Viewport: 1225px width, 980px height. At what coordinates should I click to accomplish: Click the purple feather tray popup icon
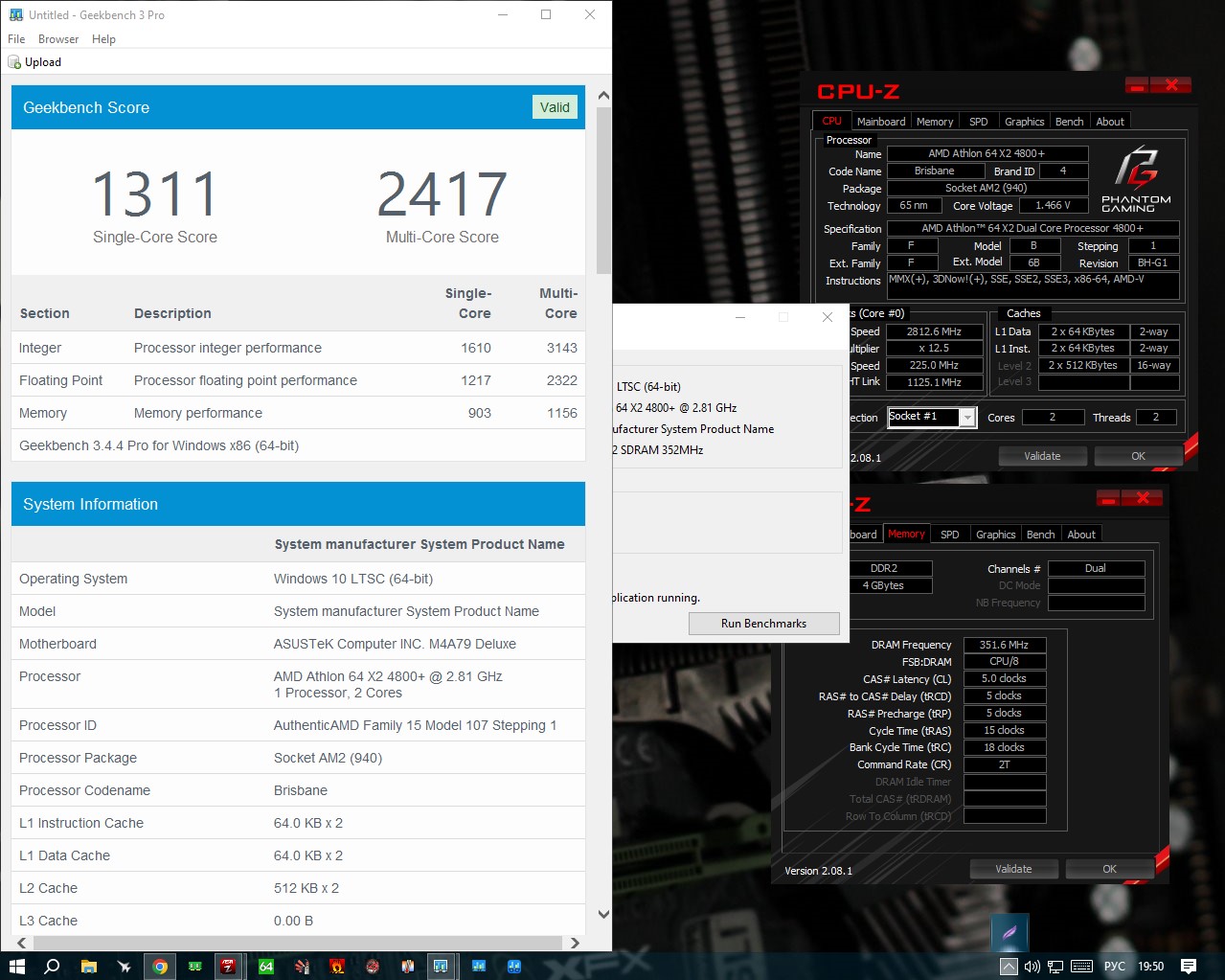(1009, 932)
